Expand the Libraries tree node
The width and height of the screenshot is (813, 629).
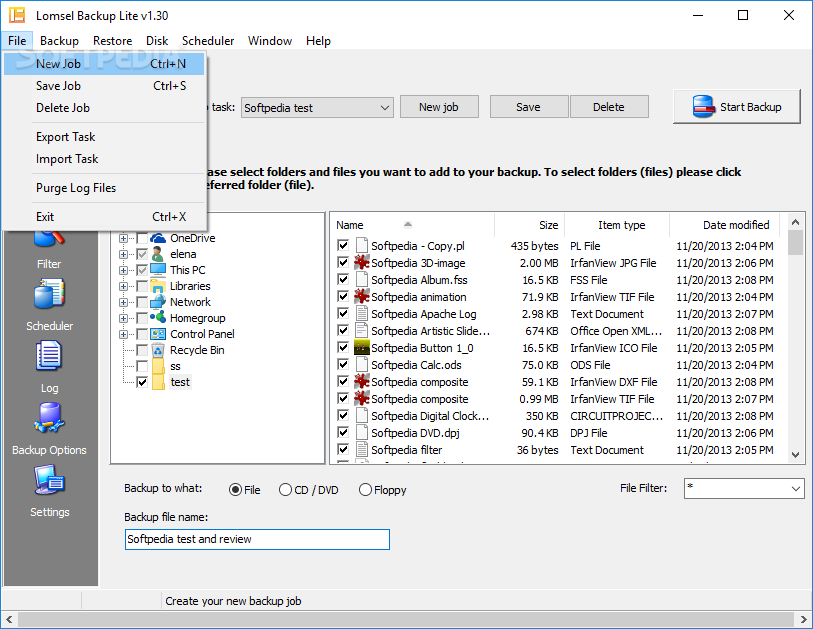(123, 286)
